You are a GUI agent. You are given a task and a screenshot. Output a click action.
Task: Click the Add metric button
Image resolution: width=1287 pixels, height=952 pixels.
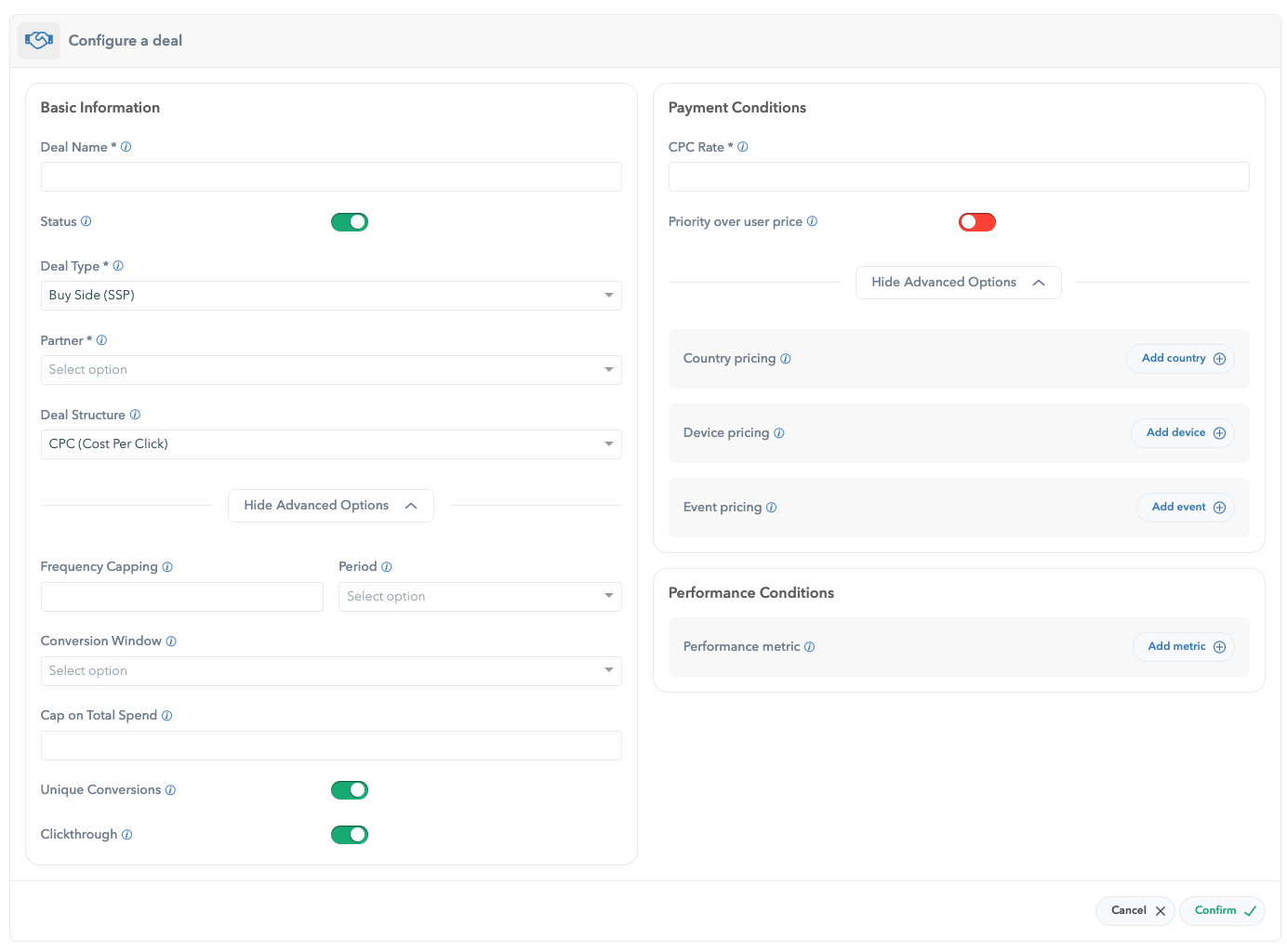pyautogui.click(x=1184, y=647)
